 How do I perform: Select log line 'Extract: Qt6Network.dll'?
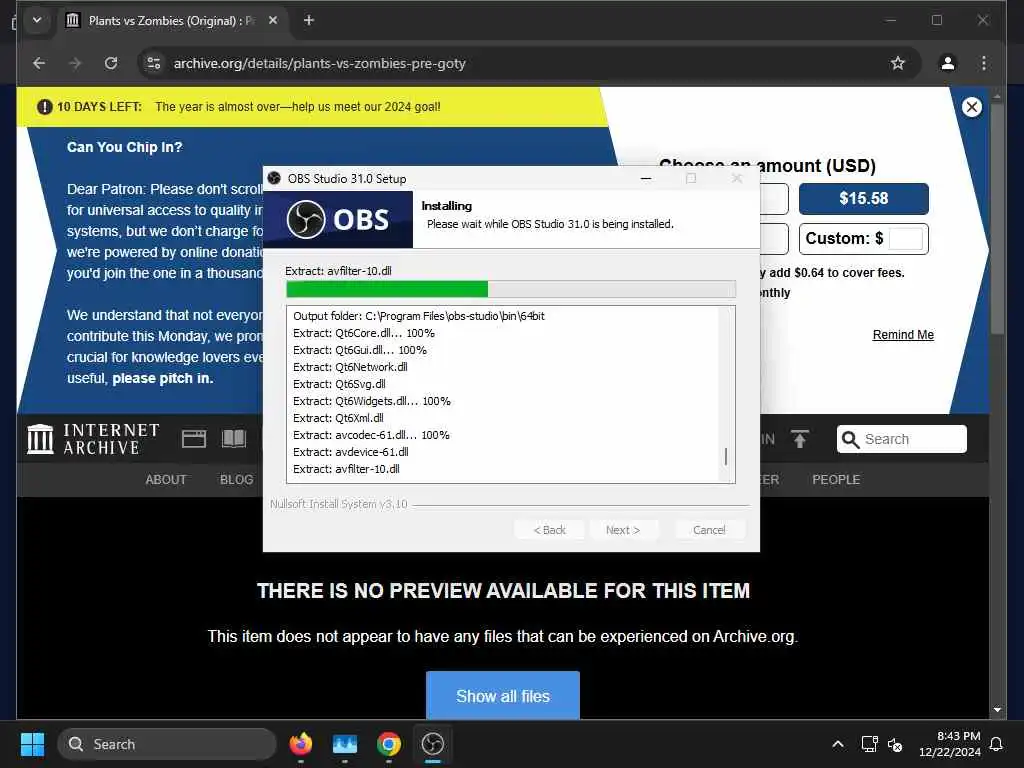(x=350, y=367)
